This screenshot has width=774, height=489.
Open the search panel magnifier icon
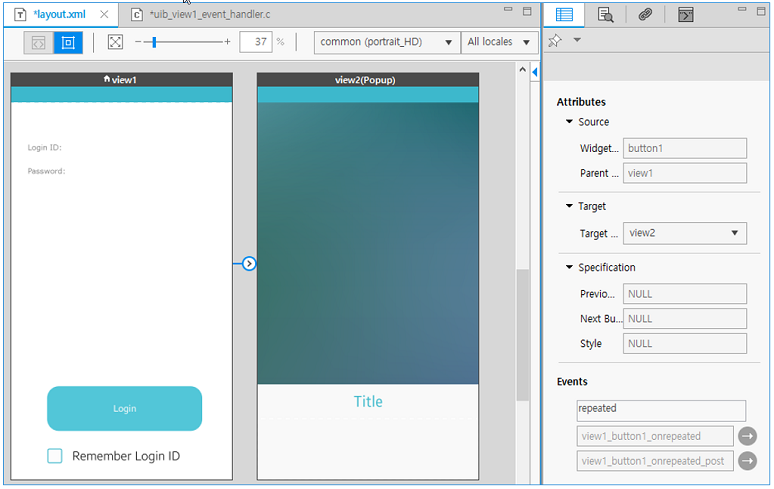[605, 14]
